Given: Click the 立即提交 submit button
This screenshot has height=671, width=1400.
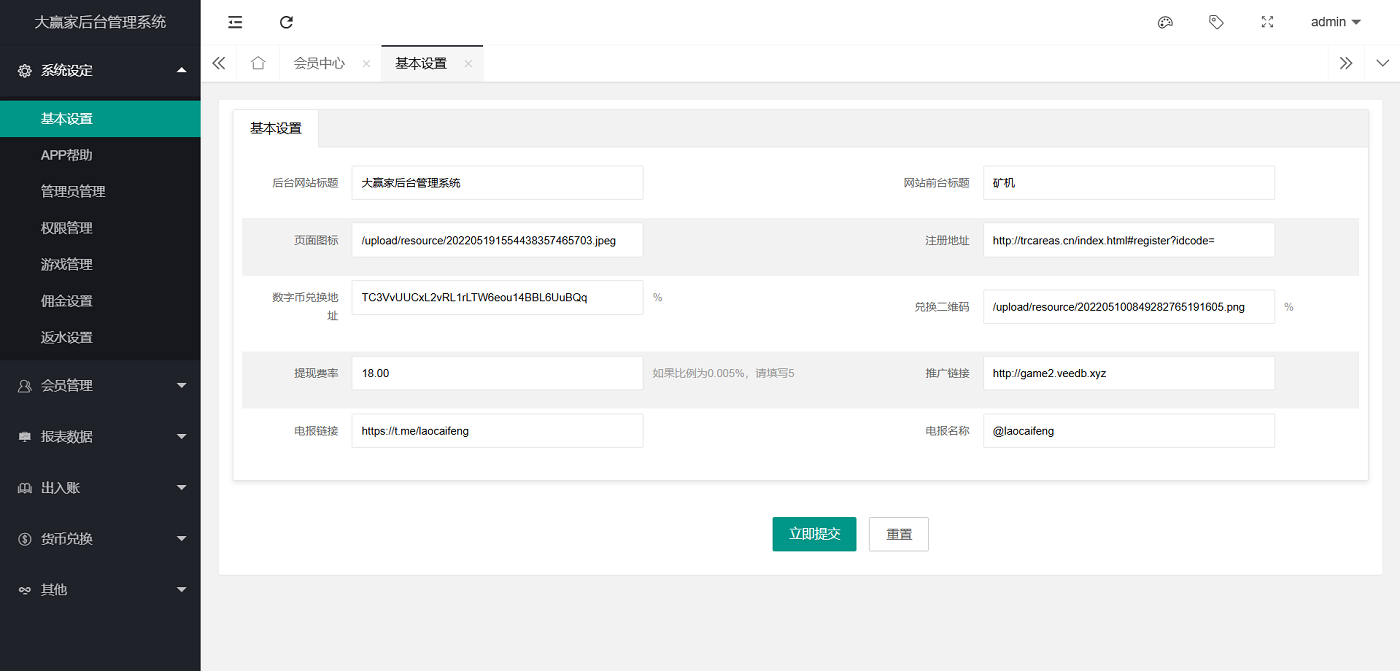Looking at the screenshot, I should point(814,534).
